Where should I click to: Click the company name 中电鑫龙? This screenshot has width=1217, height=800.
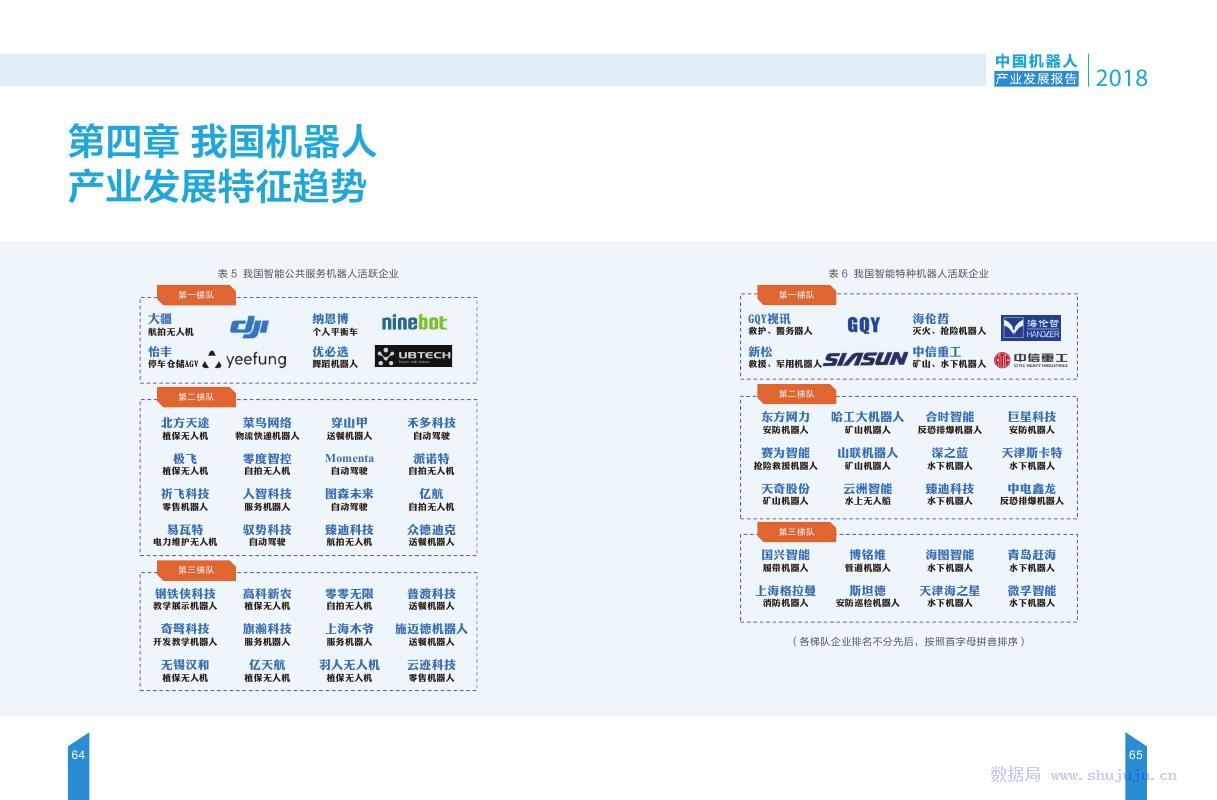pos(1031,489)
